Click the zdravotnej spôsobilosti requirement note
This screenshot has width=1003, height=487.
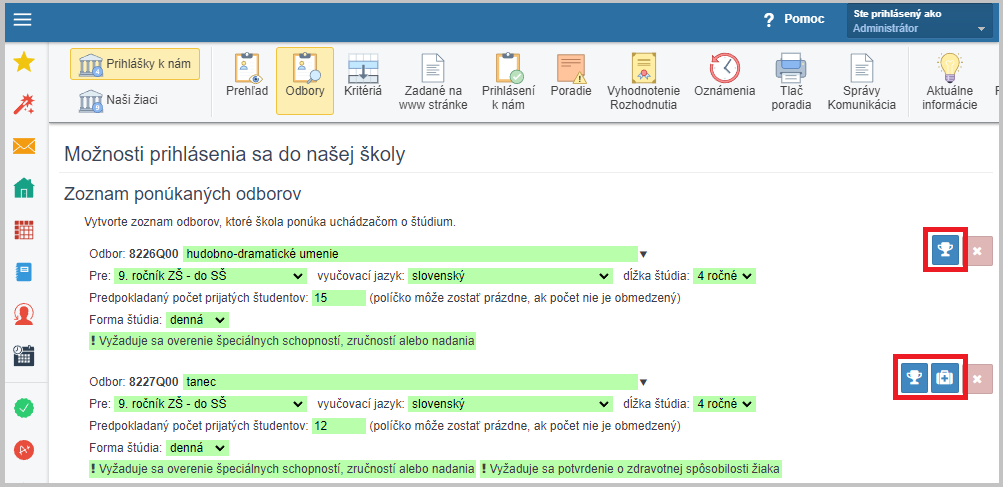click(630, 470)
